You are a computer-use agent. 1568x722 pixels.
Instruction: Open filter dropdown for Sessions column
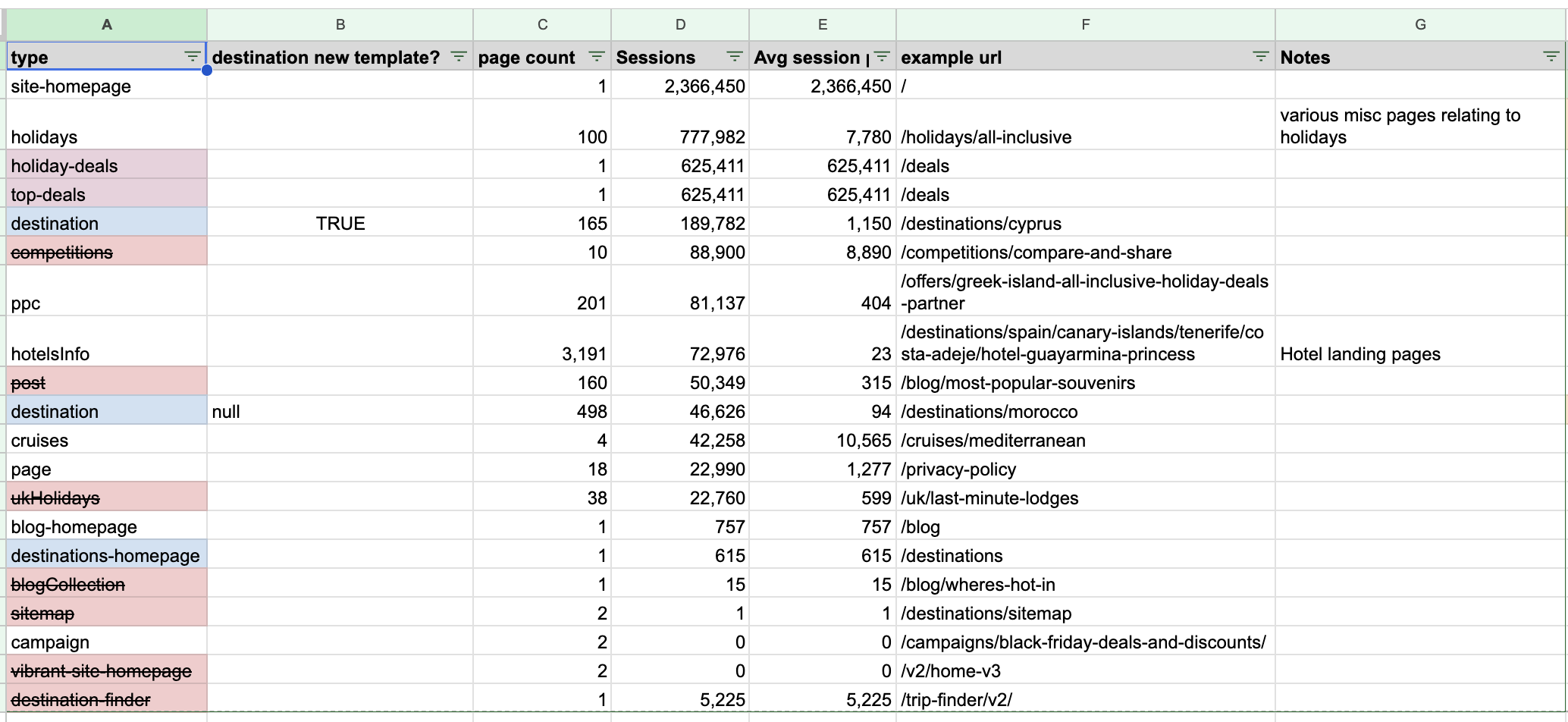coord(735,57)
